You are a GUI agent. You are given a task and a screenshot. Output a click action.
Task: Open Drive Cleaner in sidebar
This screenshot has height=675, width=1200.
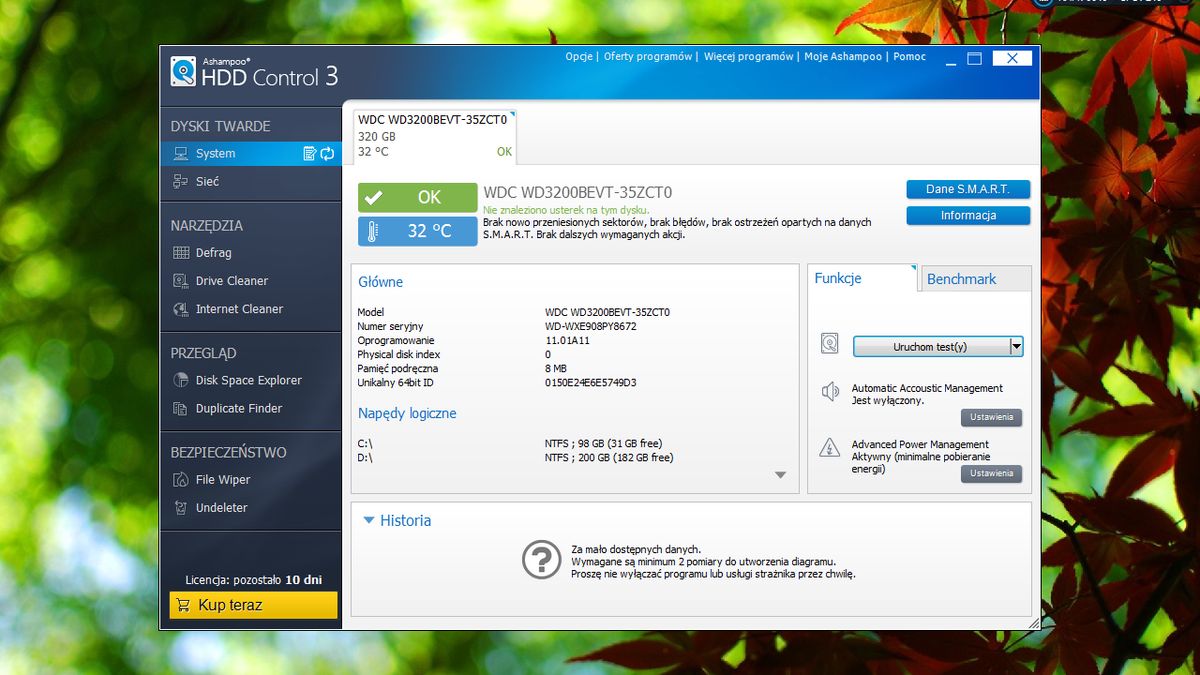pos(232,281)
